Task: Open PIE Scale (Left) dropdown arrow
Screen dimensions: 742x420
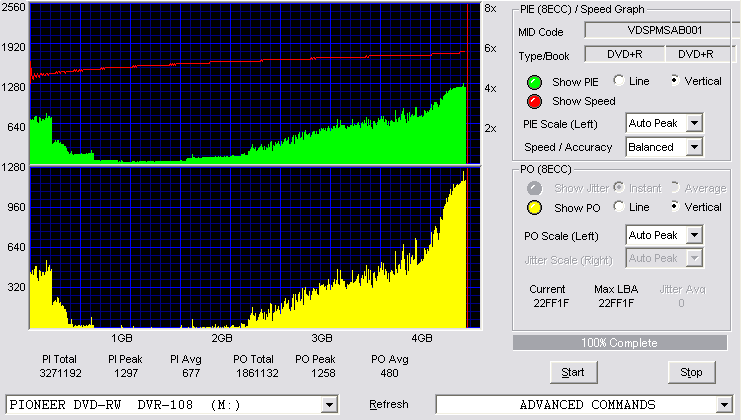Action: pos(694,123)
